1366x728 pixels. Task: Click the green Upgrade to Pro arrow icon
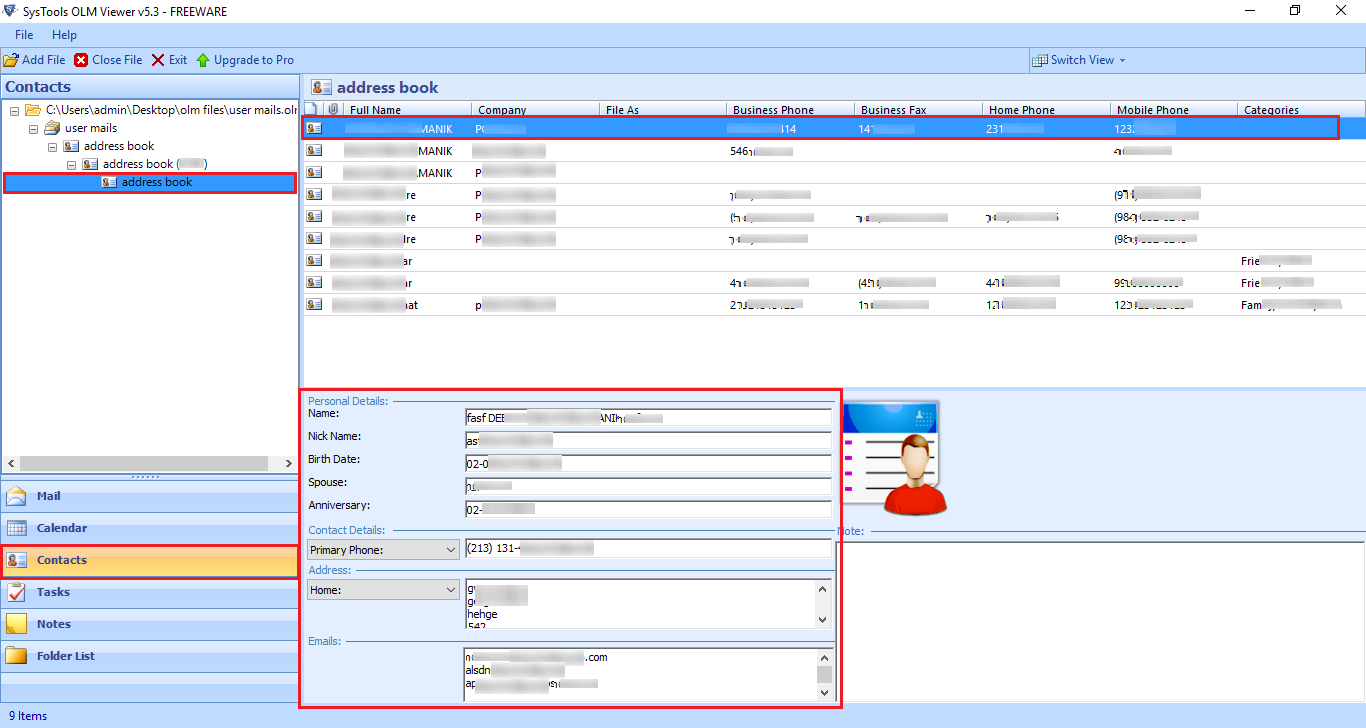click(x=203, y=60)
